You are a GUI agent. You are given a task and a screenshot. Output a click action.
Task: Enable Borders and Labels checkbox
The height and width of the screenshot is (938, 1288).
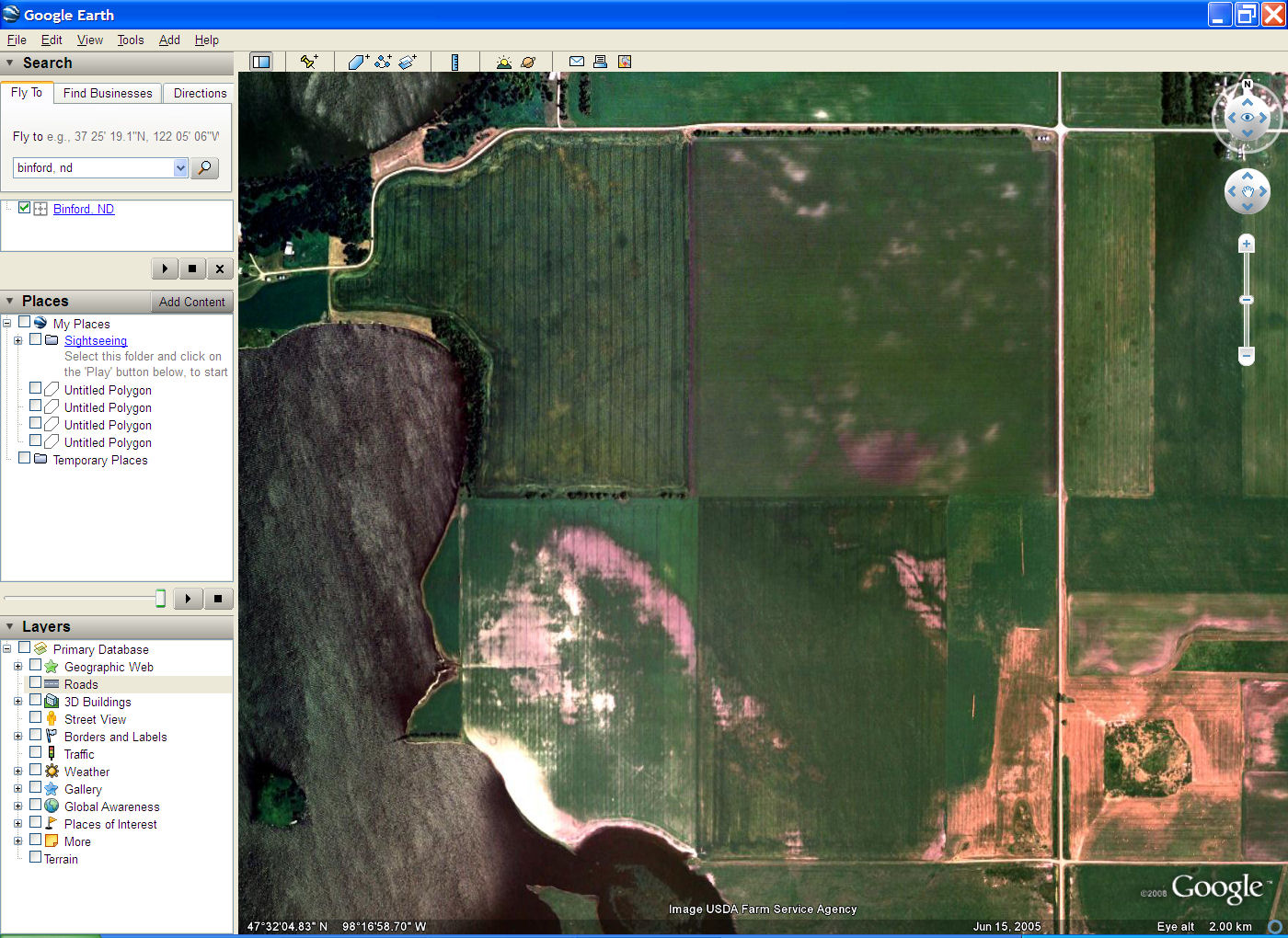point(35,735)
